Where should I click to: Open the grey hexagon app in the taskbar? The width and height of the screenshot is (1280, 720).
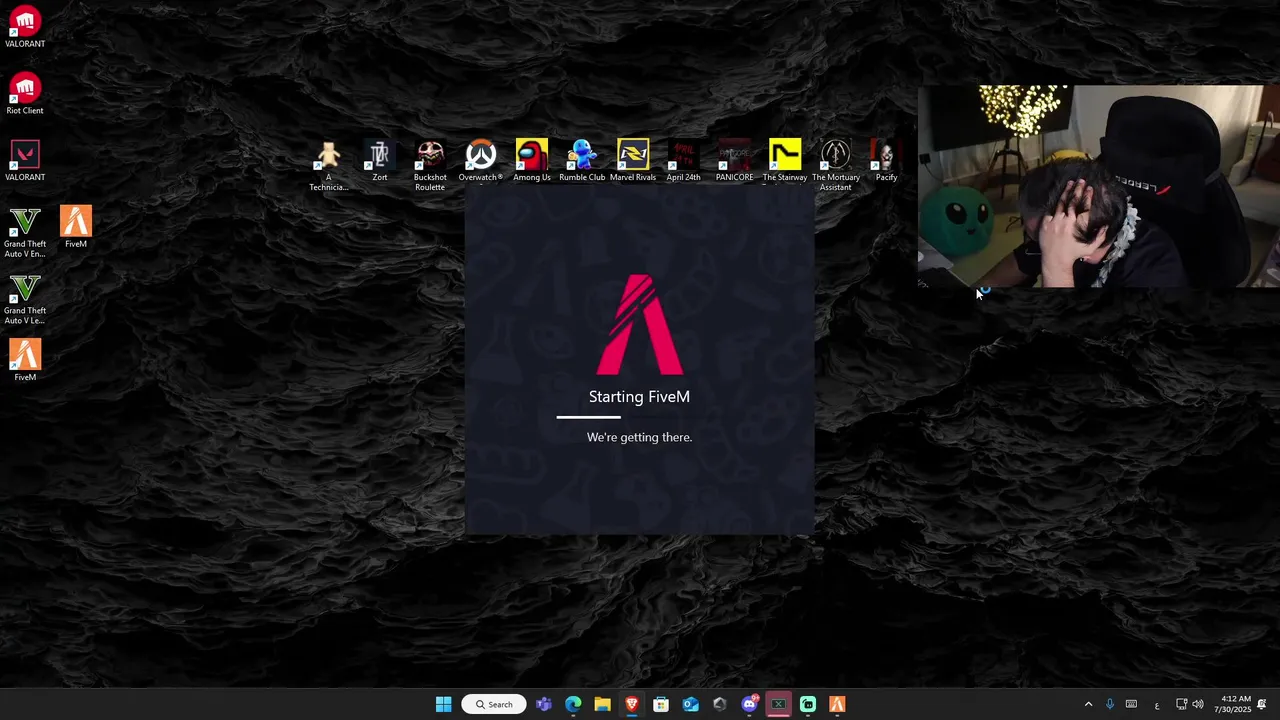click(720, 704)
